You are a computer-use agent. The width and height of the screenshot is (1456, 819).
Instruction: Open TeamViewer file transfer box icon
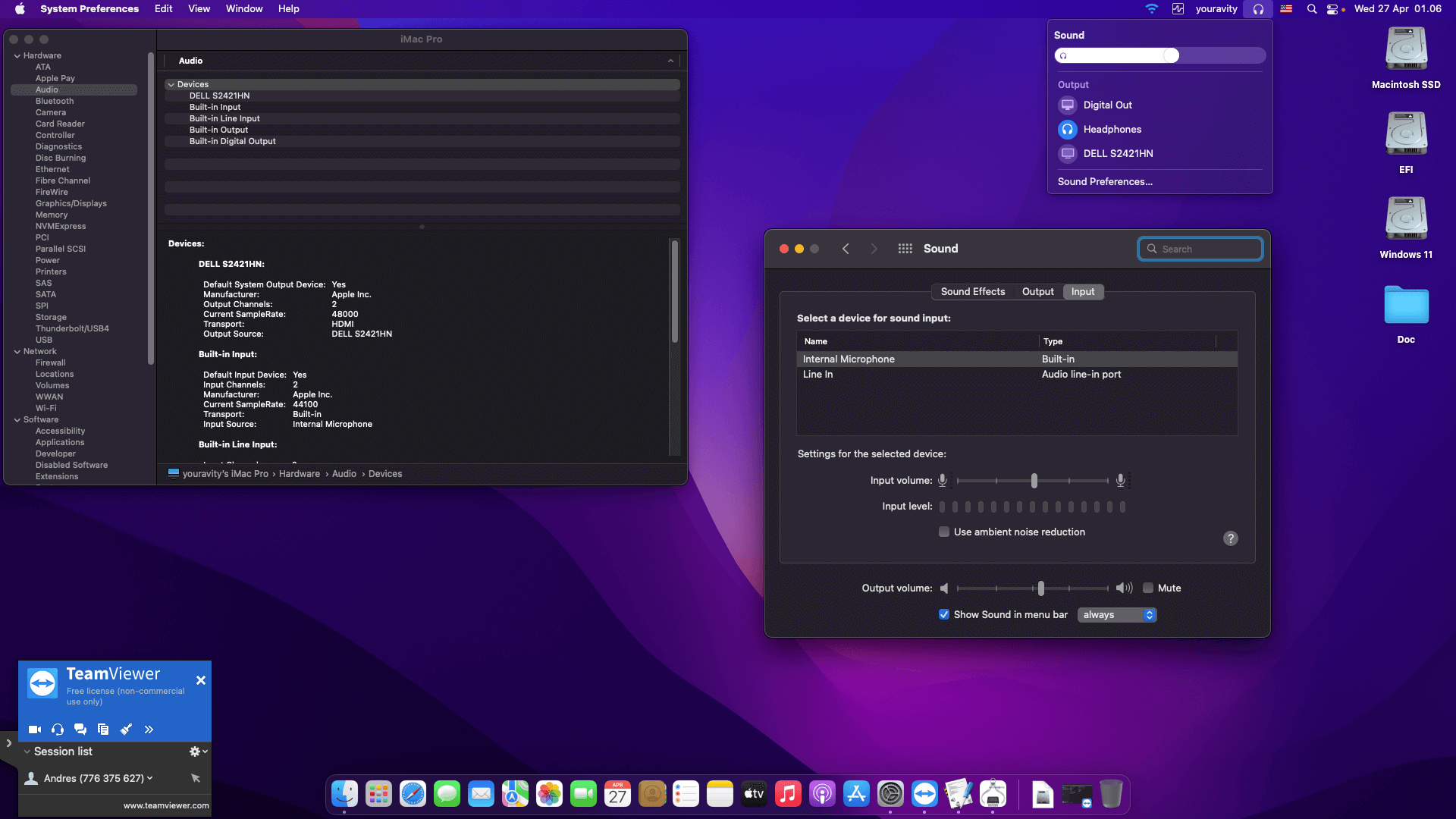coord(103,730)
